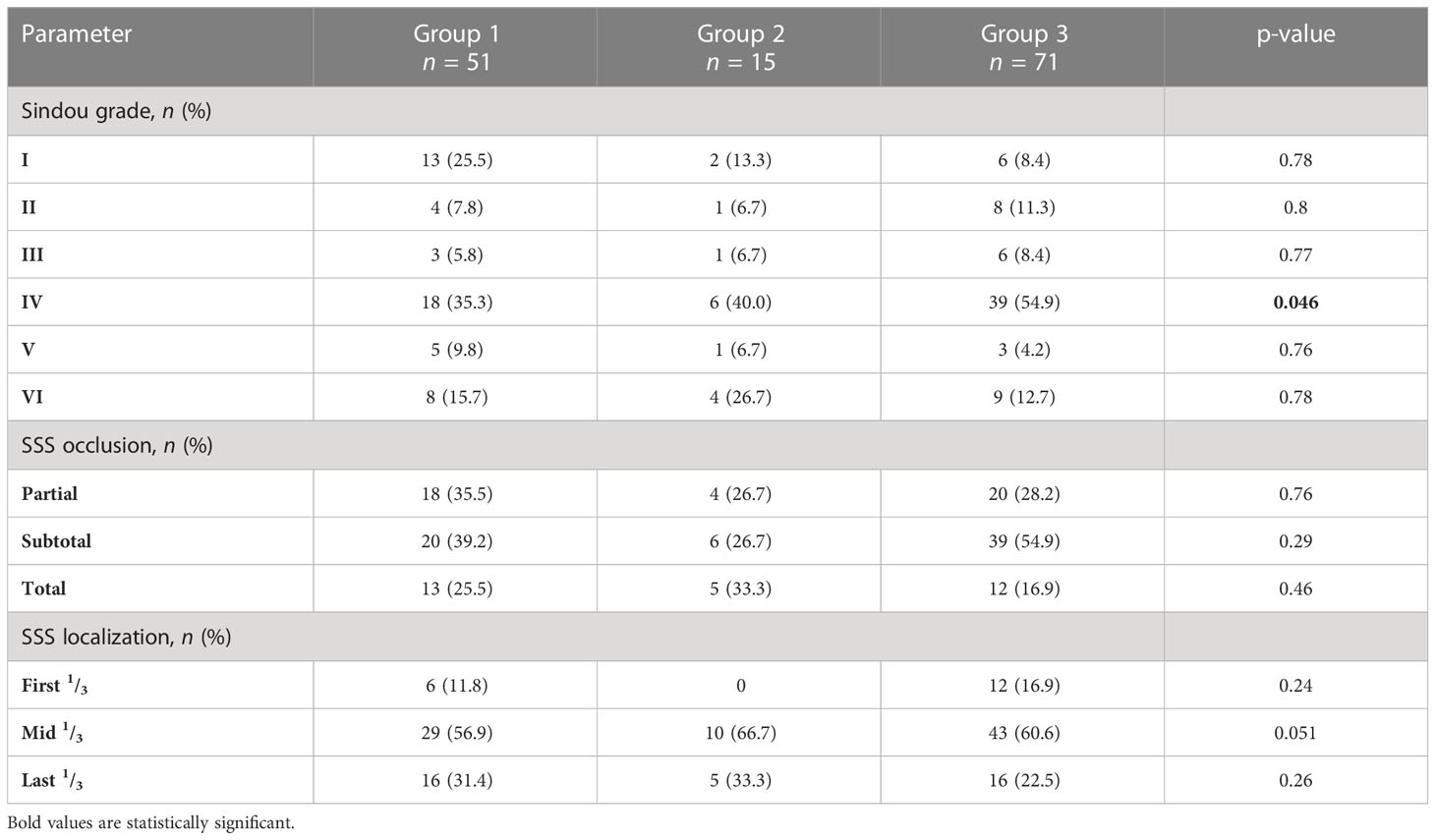Select the Mid 1/3 row label
This screenshot has height=840, width=1435.
pos(52,733)
